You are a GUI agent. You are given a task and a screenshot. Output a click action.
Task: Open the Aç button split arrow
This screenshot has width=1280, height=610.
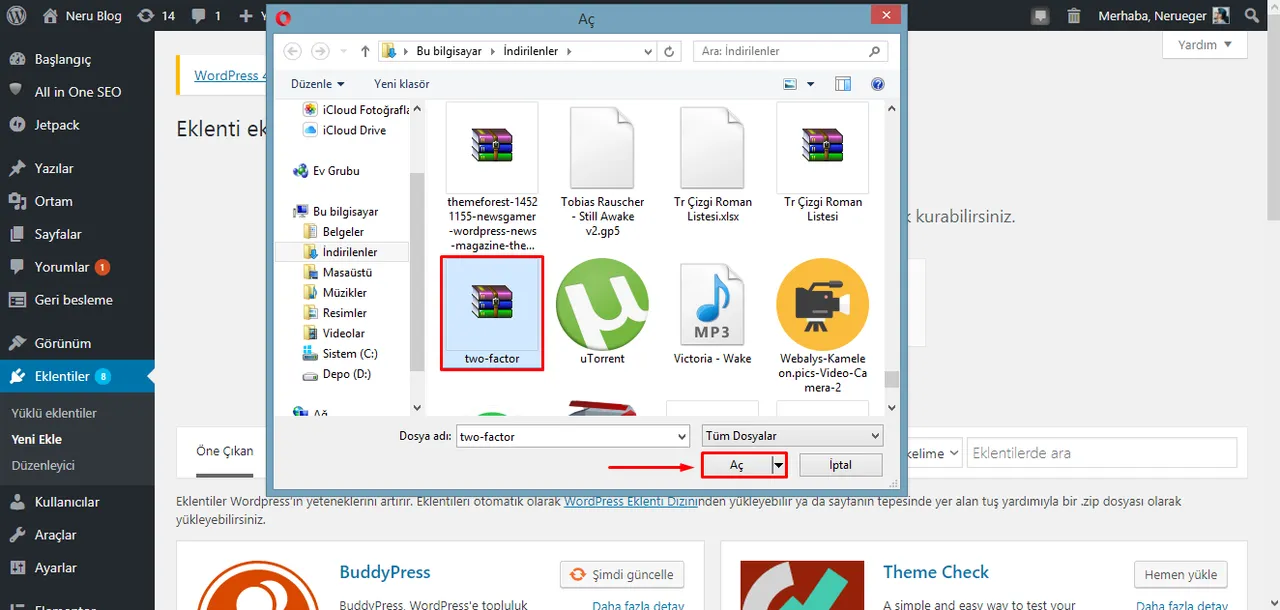click(778, 465)
